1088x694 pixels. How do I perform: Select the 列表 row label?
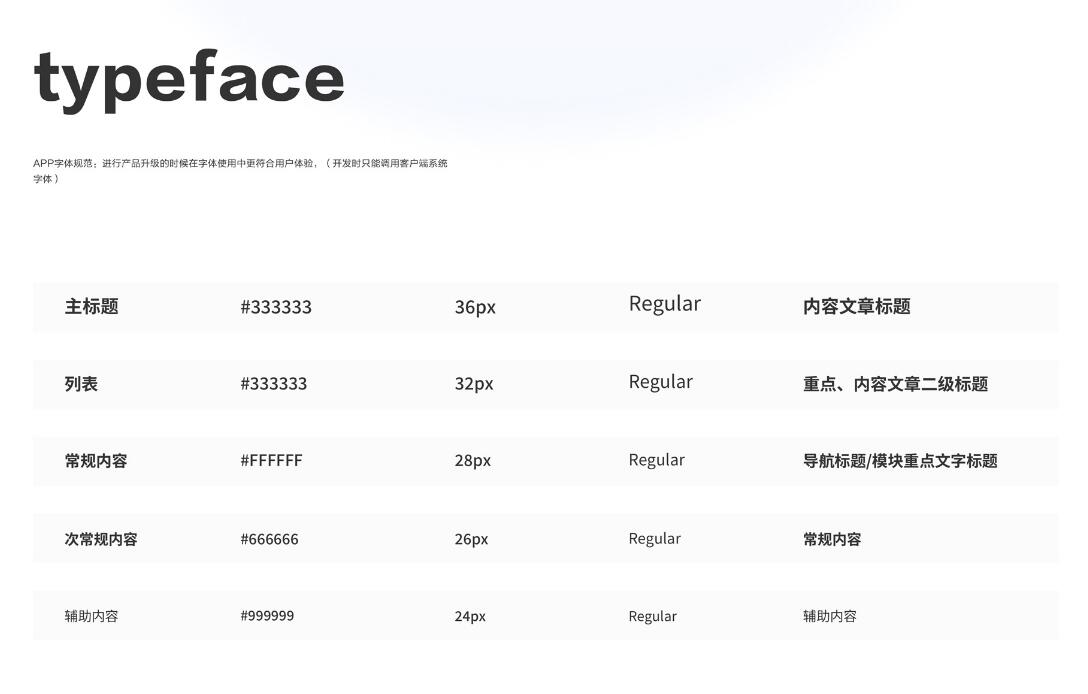[81, 384]
